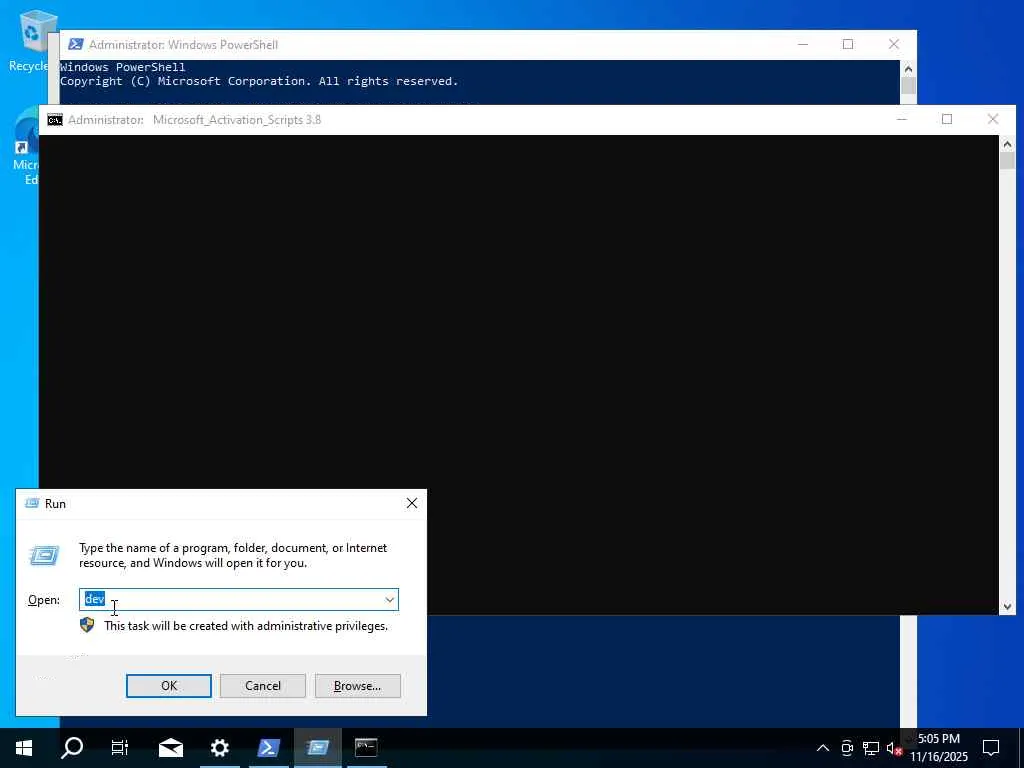Screen dimensions: 1024x768
Task: Click scroll-down arrow in Activation Scripts window
Action: click(1007, 607)
